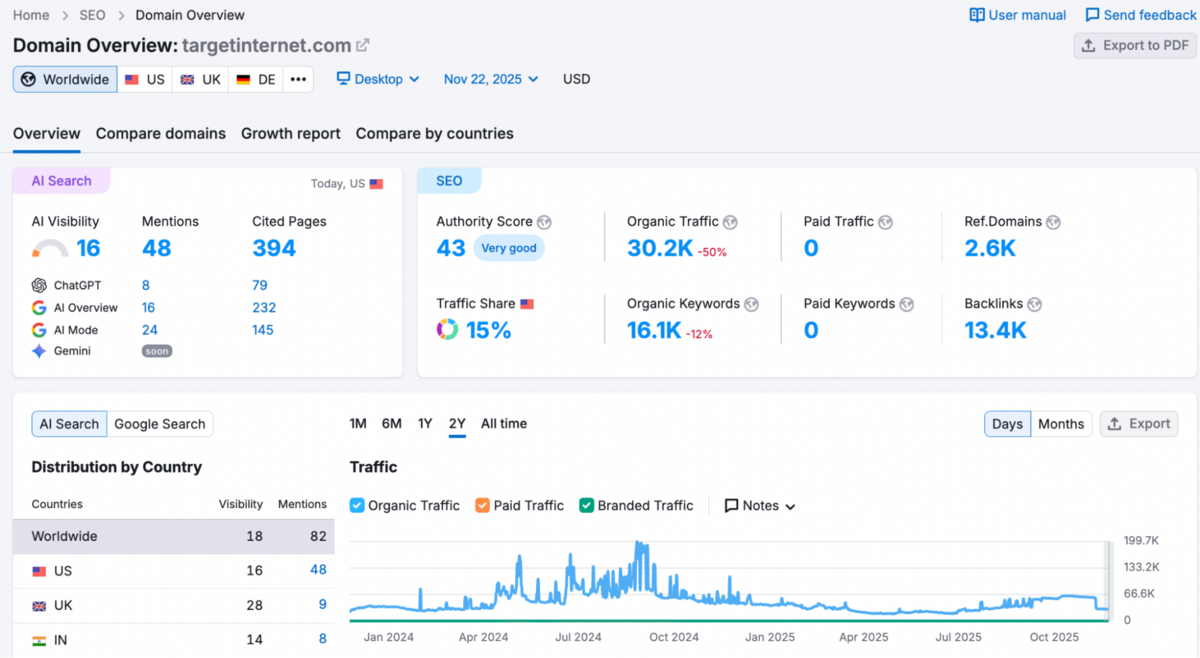
Task: Click UK row mentions value 9
Action: tap(323, 605)
